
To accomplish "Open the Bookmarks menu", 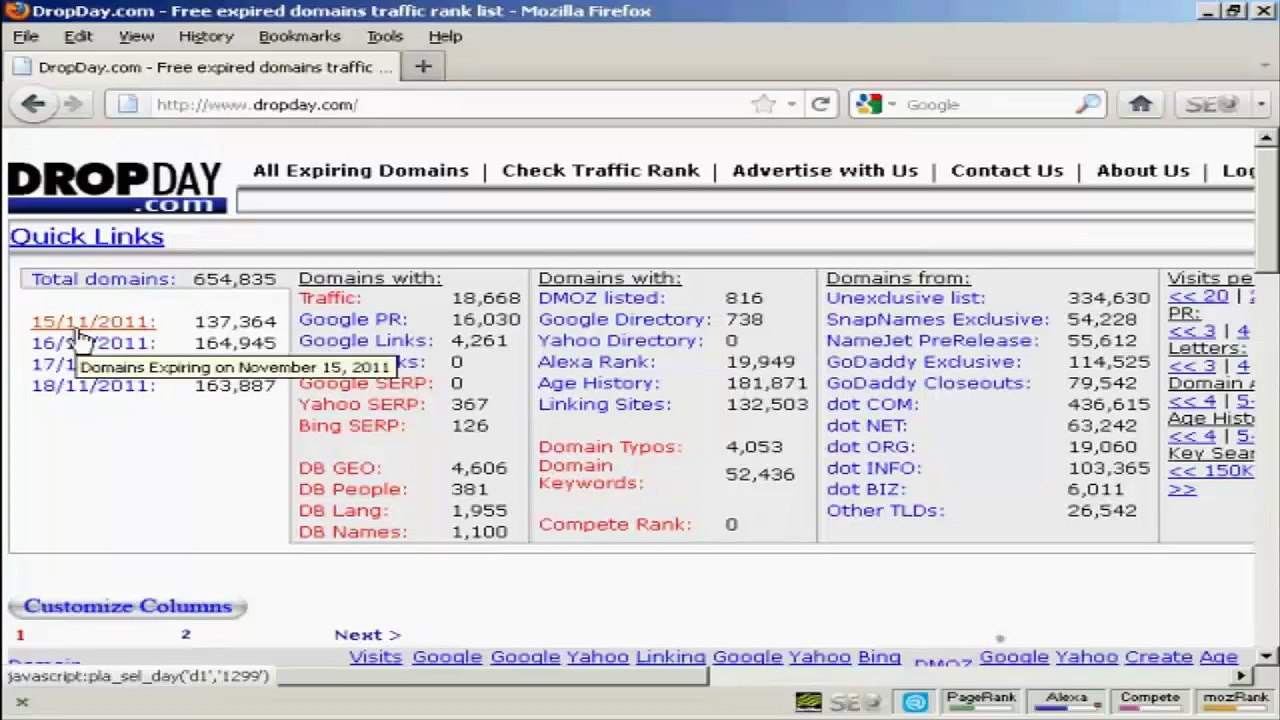I will click(x=300, y=36).
